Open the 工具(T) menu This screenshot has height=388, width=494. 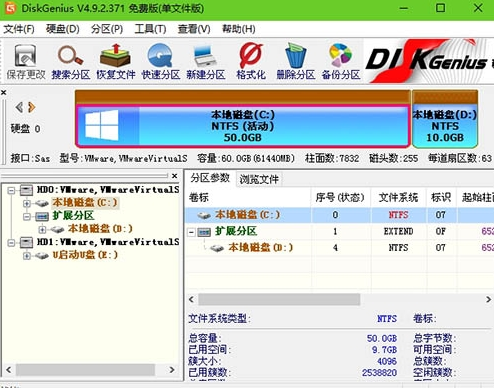pos(150,29)
